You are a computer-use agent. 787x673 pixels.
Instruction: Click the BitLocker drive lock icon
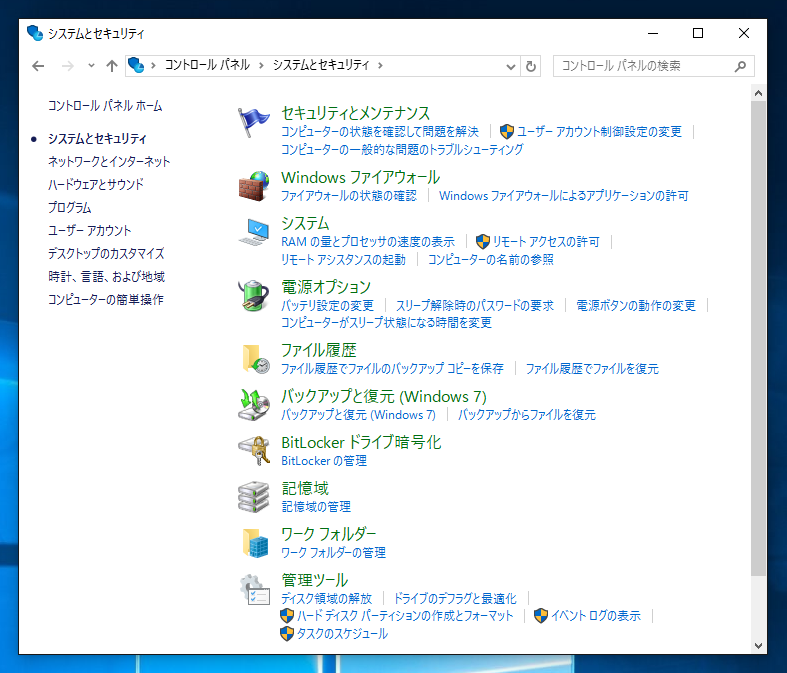[254, 451]
